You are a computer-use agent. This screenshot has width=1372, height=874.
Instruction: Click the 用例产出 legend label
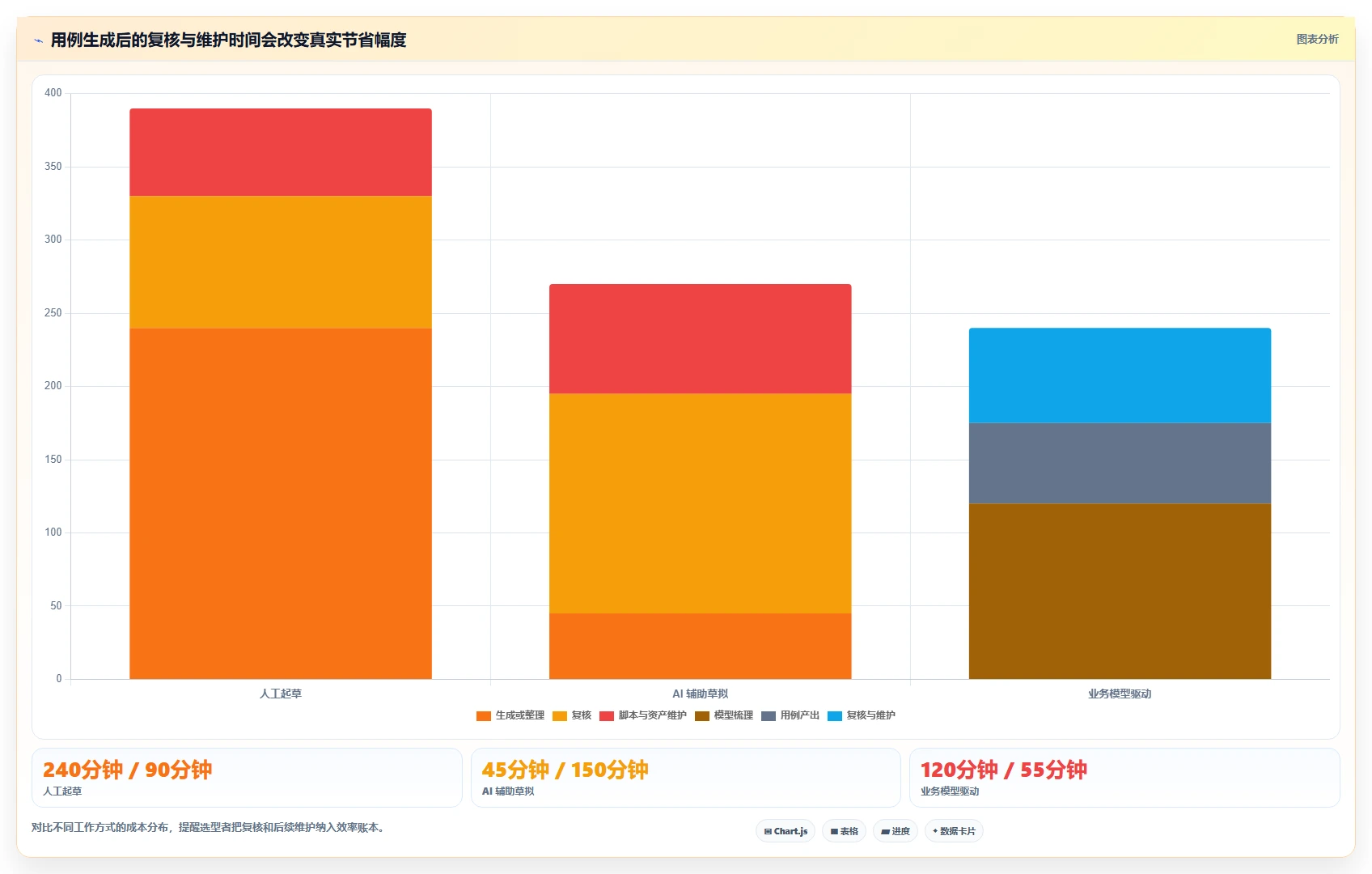point(799,715)
